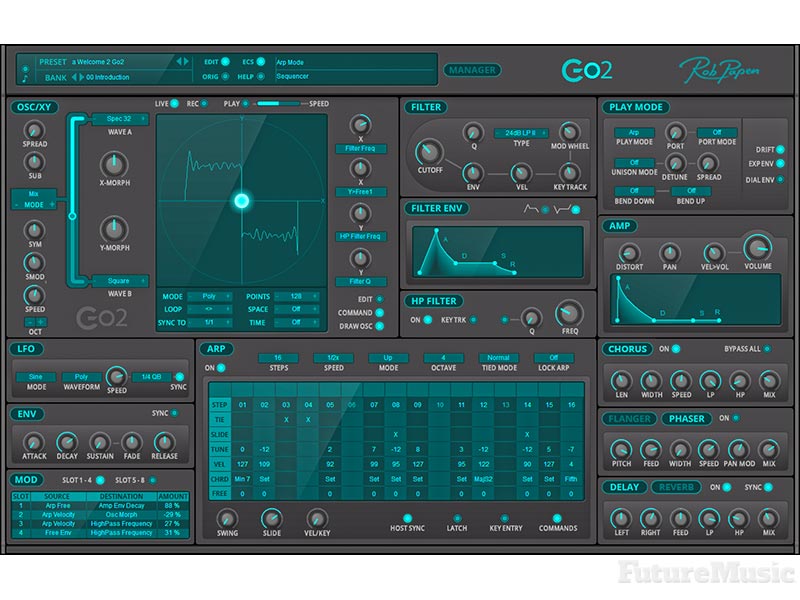Toggle the HELP light
Image resolution: width=800 pixels, height=600 pixels.
click(x=261, y=77)
